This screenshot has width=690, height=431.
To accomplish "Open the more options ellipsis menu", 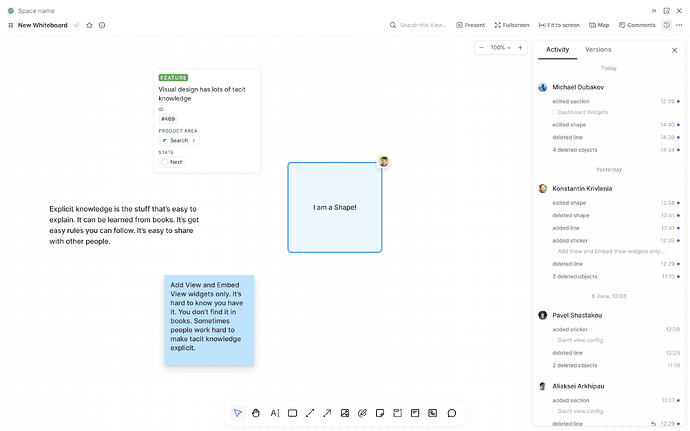I will click(x=679, y=25).
